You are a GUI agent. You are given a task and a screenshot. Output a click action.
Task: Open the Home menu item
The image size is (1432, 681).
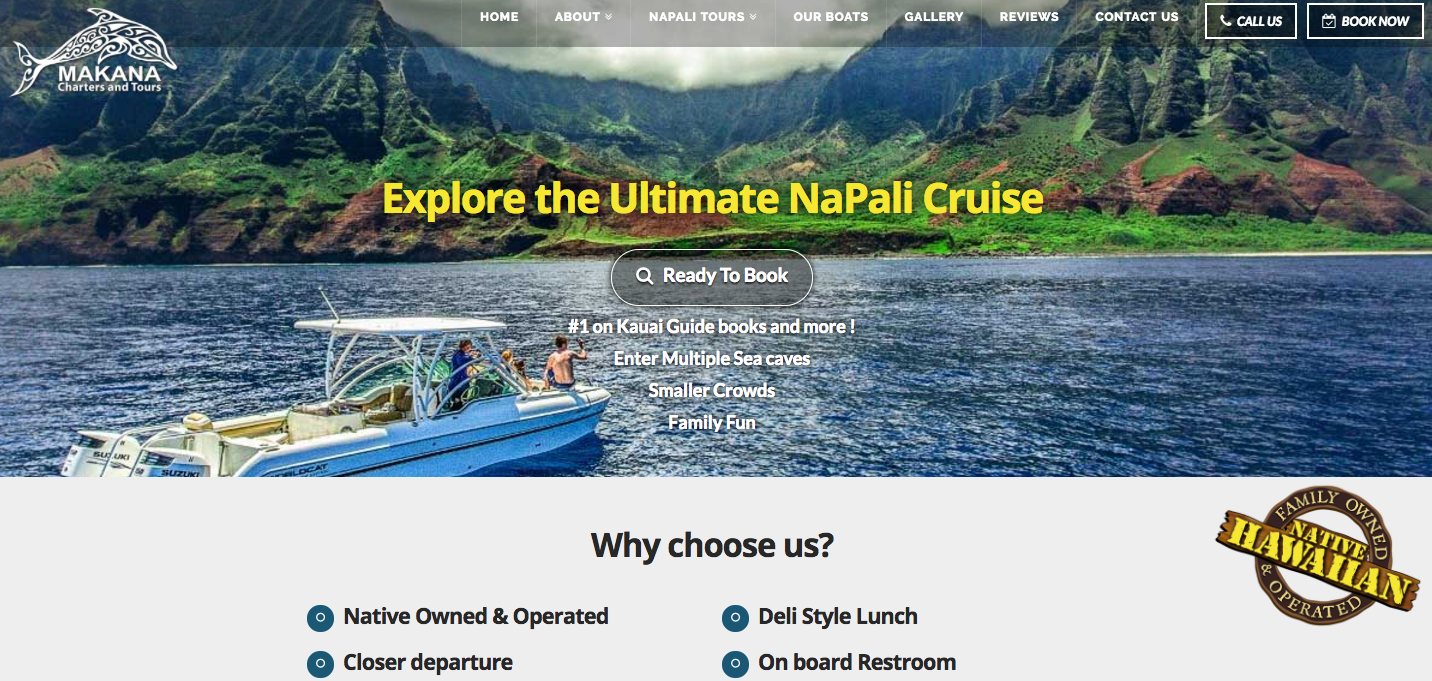[499, 17]
